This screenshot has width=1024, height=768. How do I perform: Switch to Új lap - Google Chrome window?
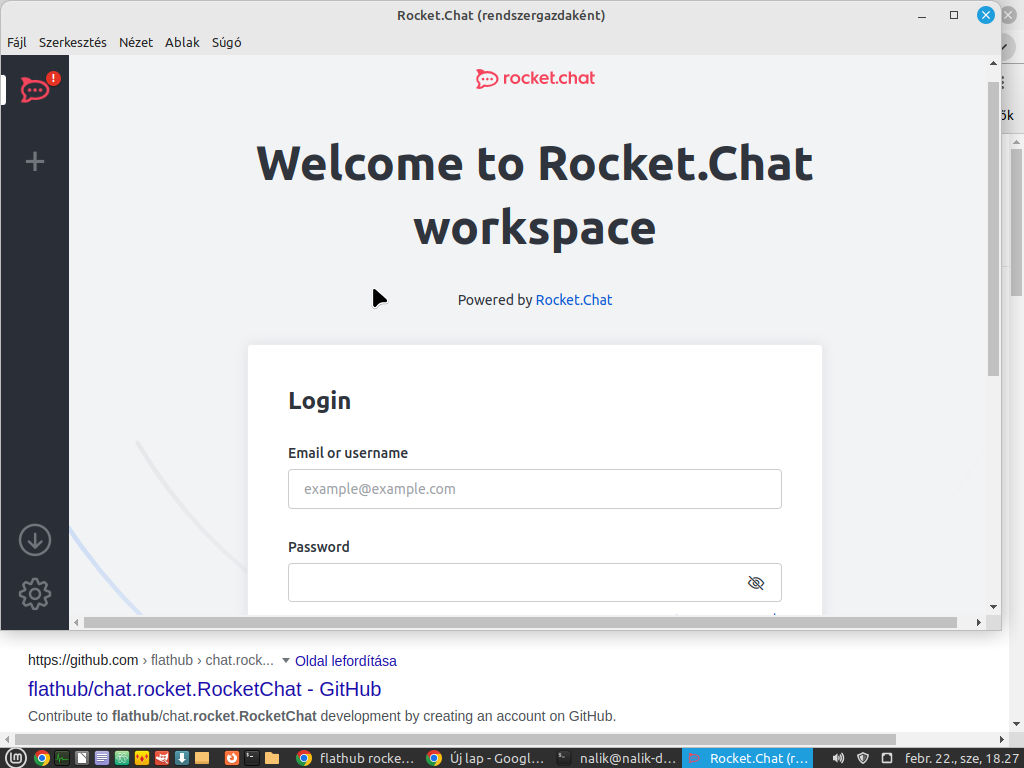coord(486,758)
